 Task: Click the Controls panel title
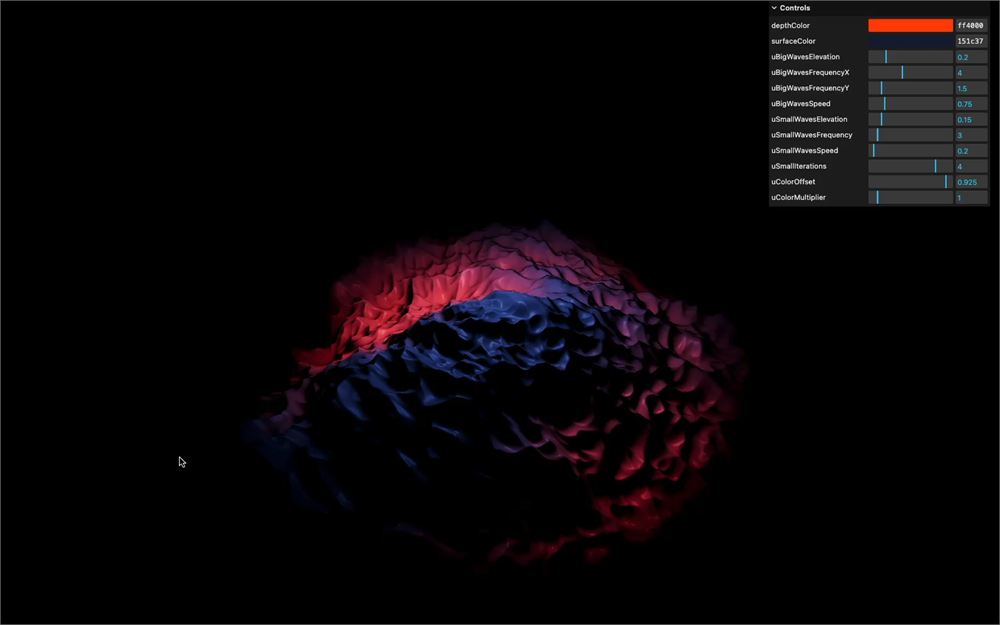pyautogui.click(x=795, y=8)
